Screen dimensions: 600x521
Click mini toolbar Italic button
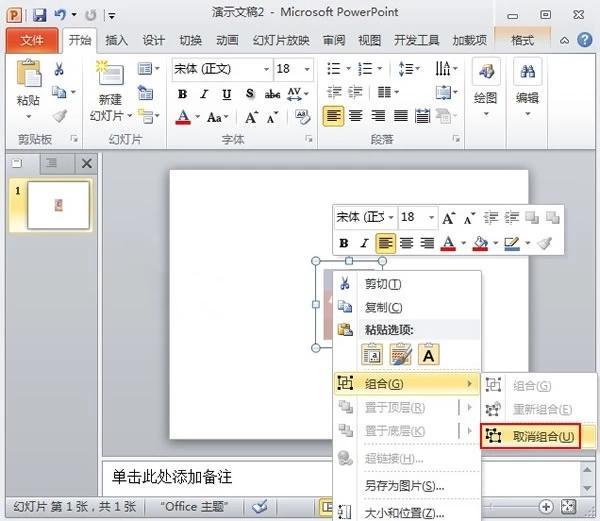pos(364,243)
